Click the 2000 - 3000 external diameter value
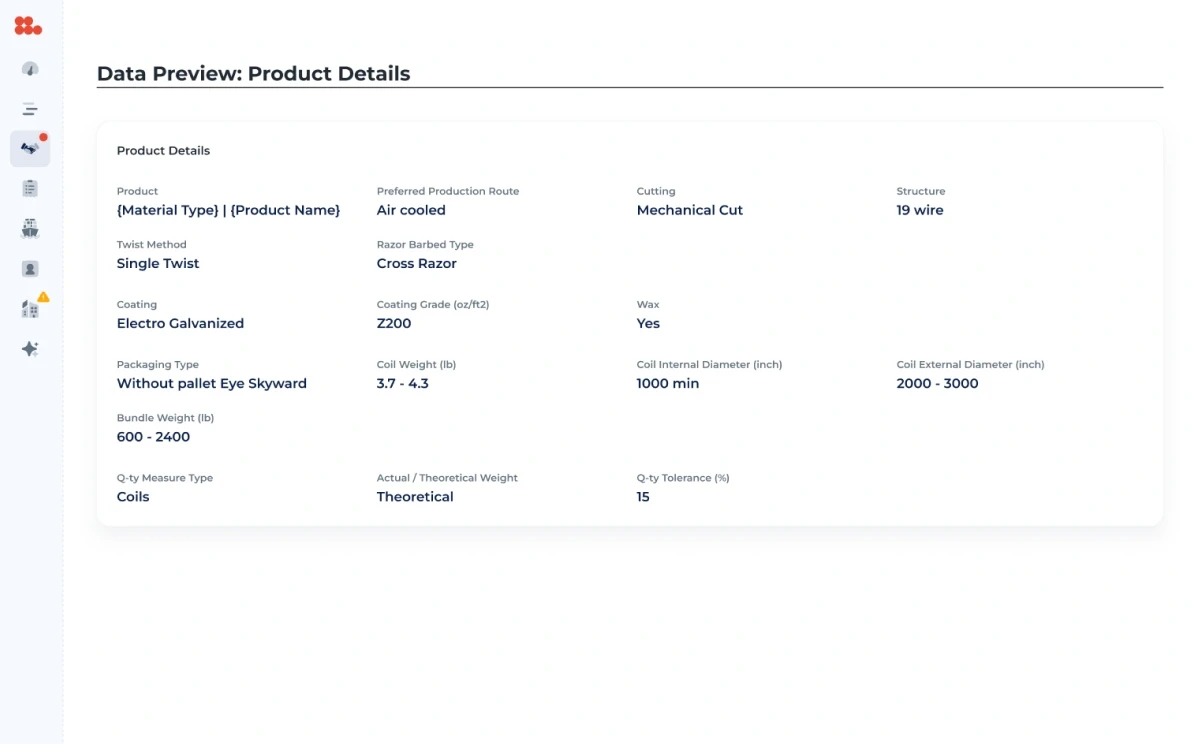Viewport: 1194px width, 744px height. (937, 384)
